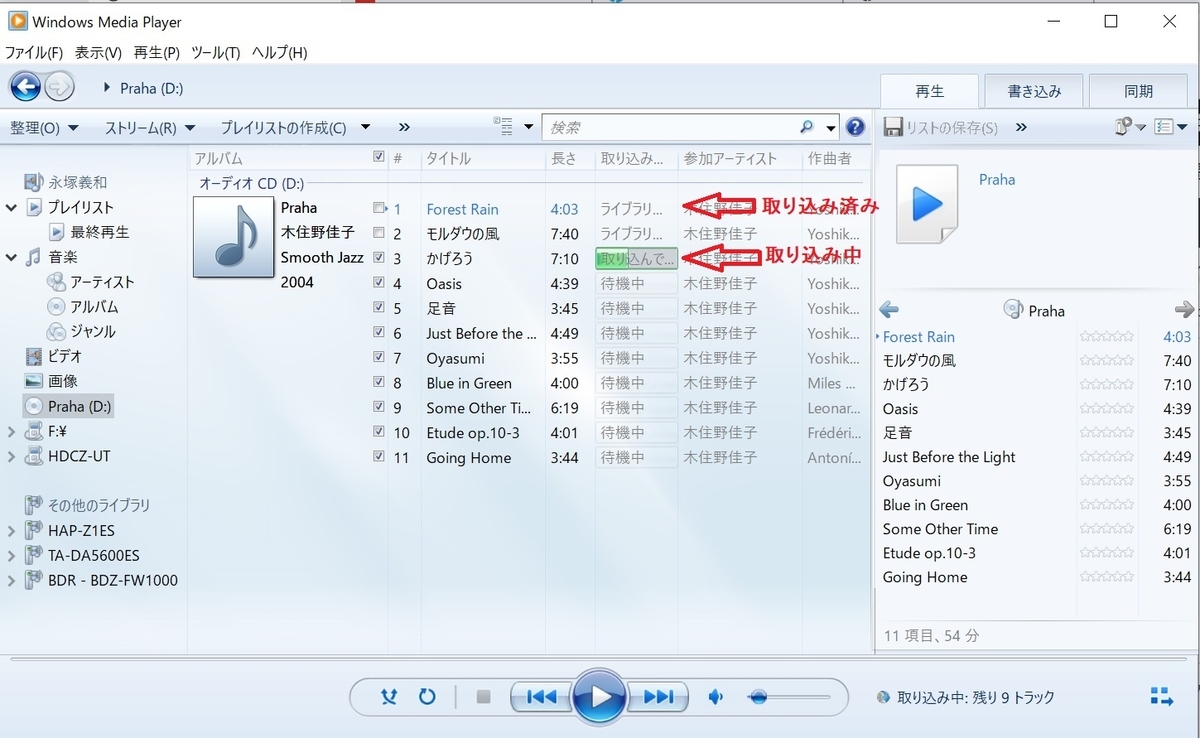Sort by the タイトル column header

(x=449, y=158)
